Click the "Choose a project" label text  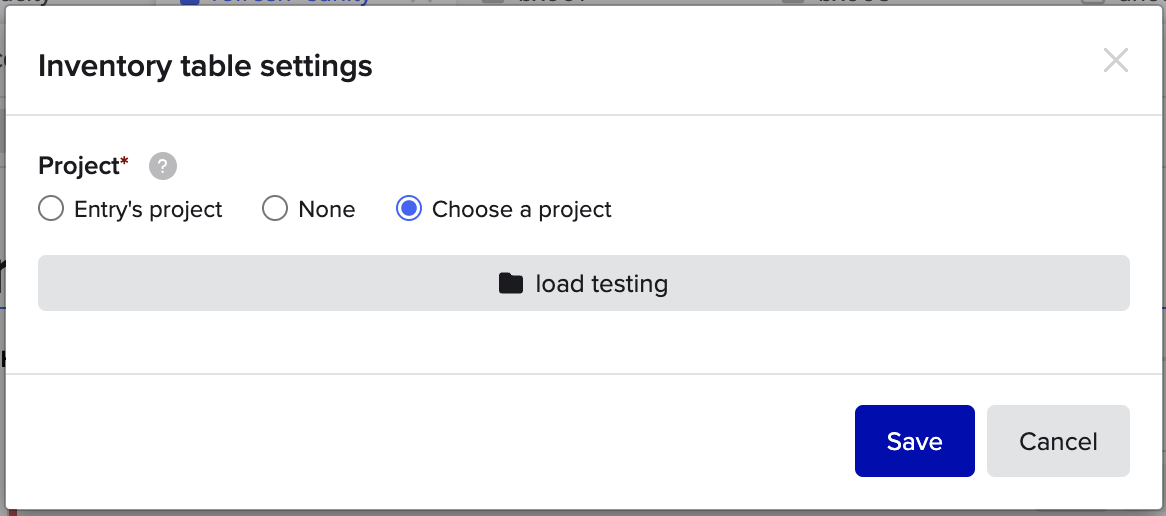pyautogui.click(x=521, y=210)
